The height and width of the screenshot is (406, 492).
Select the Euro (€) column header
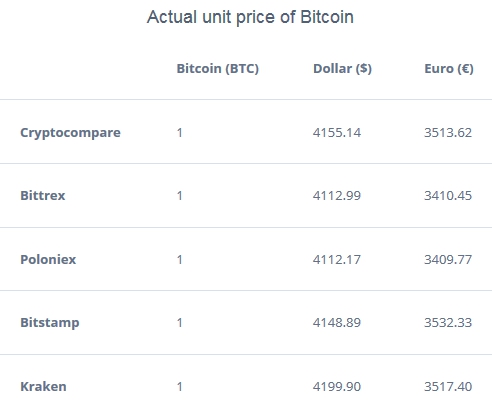coord(449,69)
